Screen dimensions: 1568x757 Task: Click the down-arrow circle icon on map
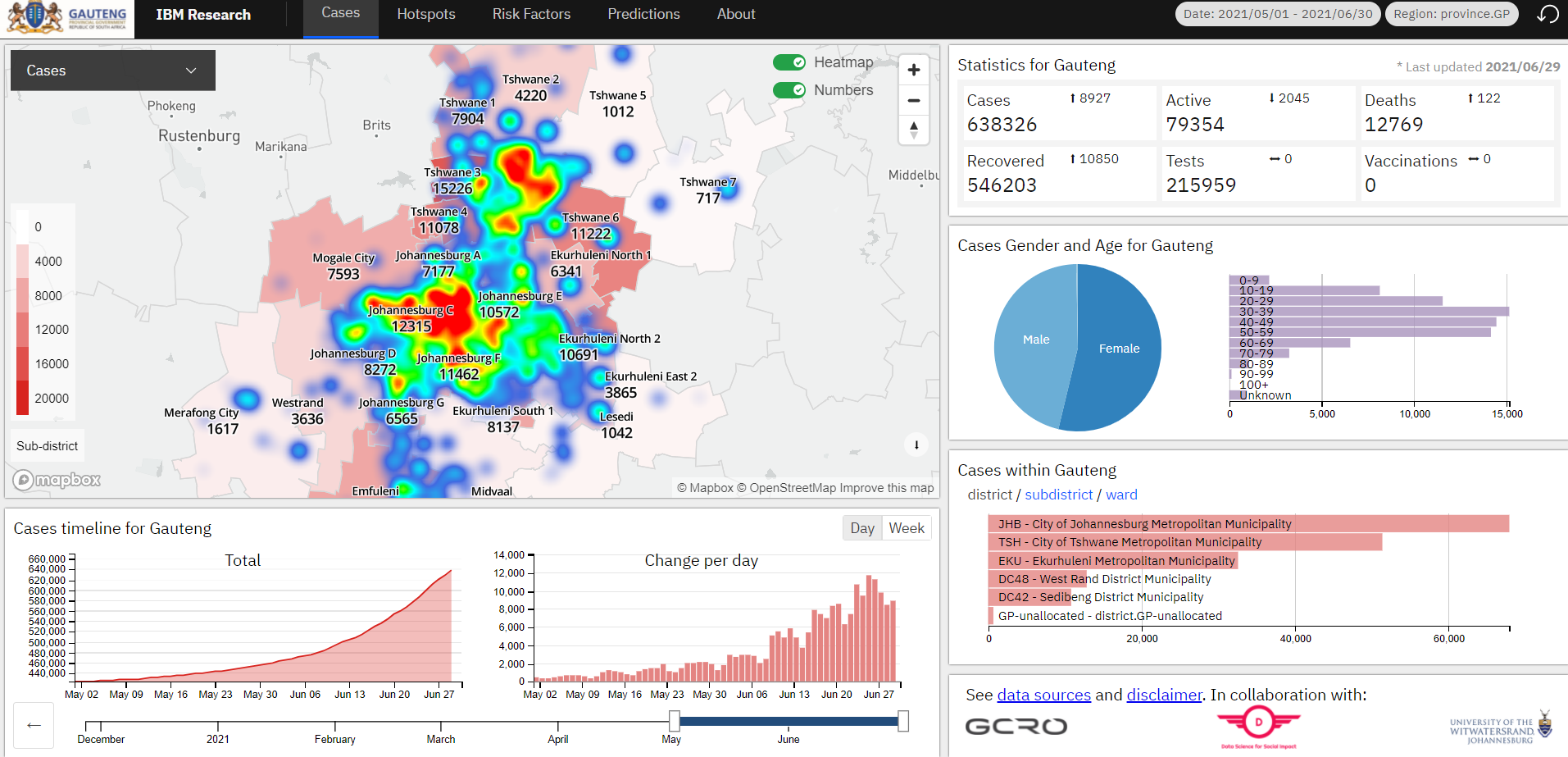(x=916, y=445)
